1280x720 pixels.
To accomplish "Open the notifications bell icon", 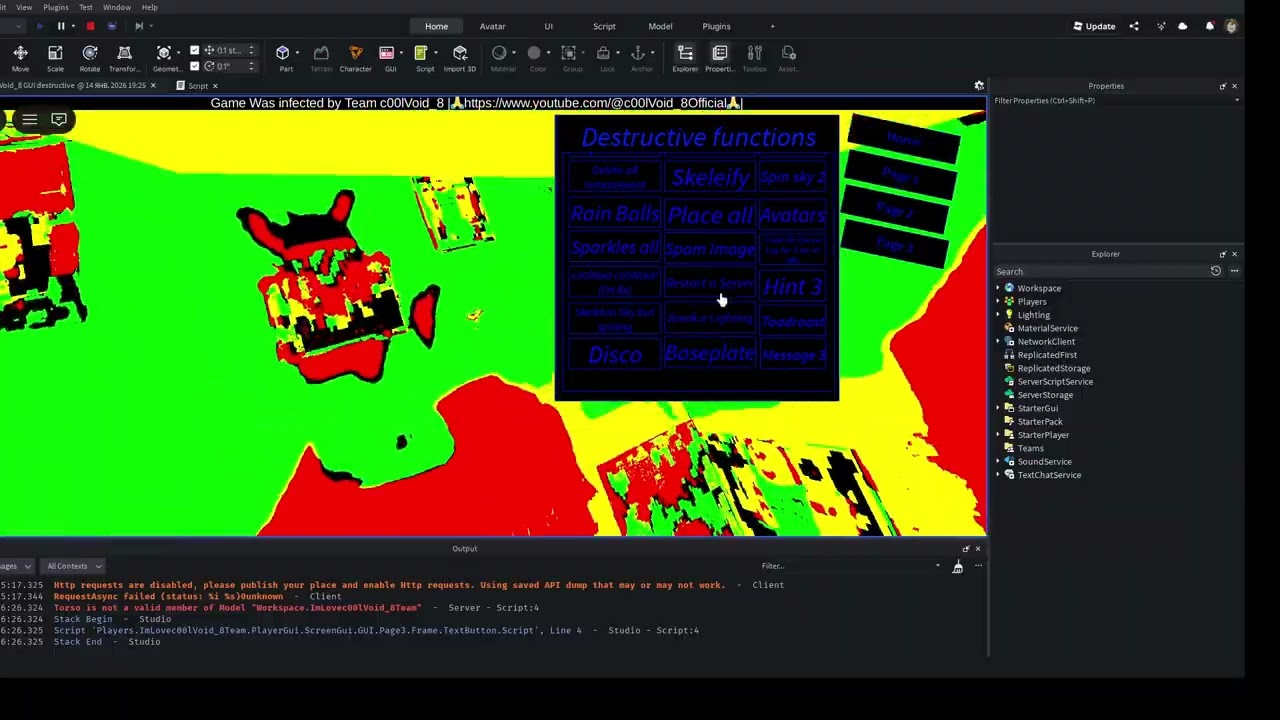I will pos(1209,26).
